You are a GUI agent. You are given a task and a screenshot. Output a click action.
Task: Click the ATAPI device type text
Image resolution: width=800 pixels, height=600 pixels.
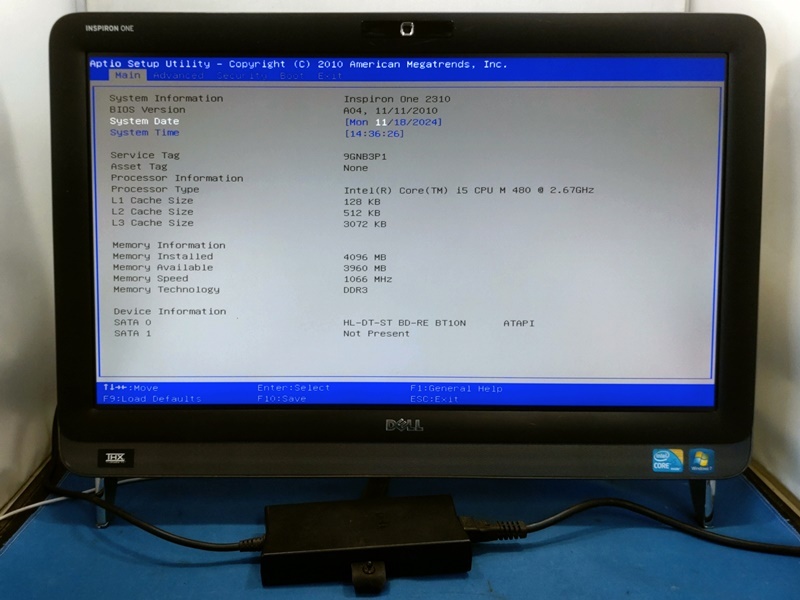coord(519,323)
